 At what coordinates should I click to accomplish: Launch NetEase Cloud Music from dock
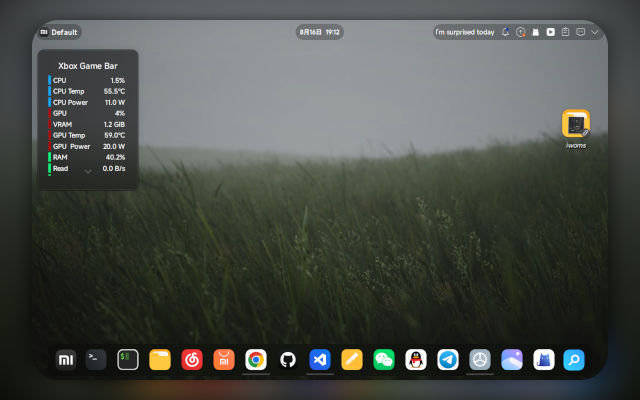pyautogui.click(x=192, y=360)
